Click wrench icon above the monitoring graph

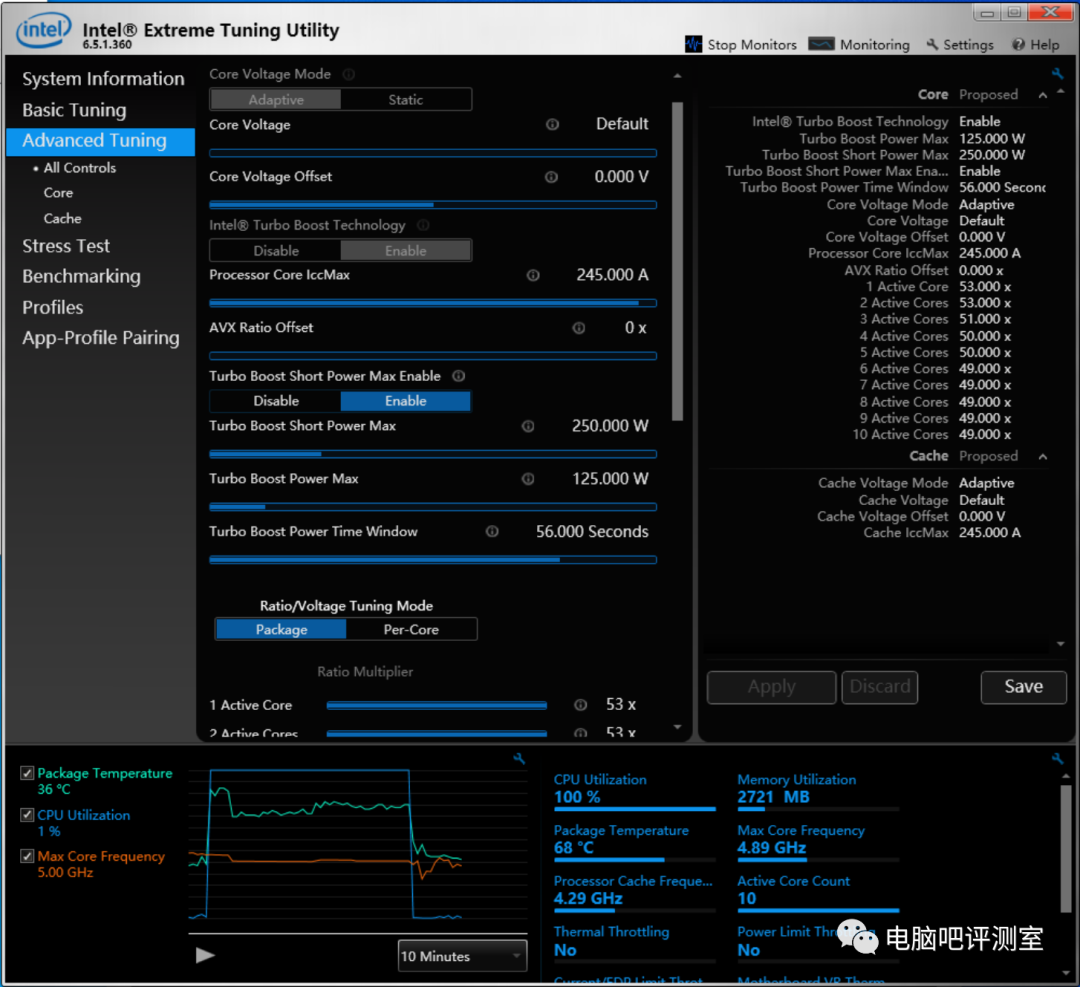(x=519, y=758)
